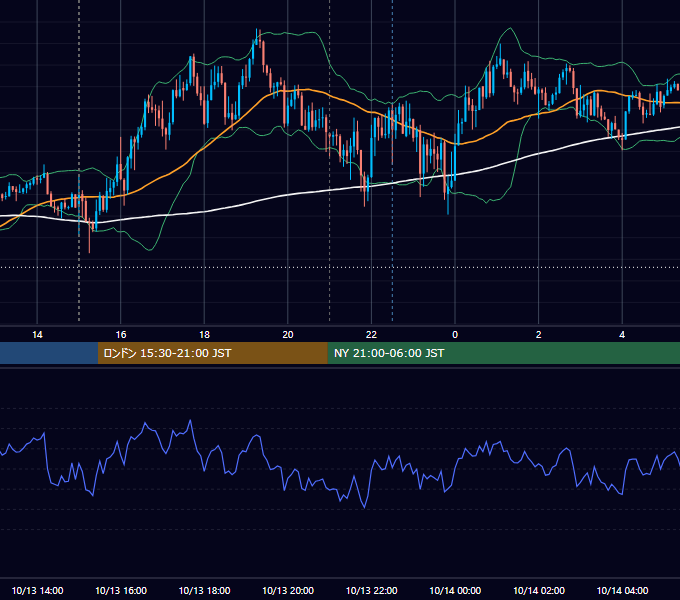Click the 4 hour label on axis

(622, 335)
